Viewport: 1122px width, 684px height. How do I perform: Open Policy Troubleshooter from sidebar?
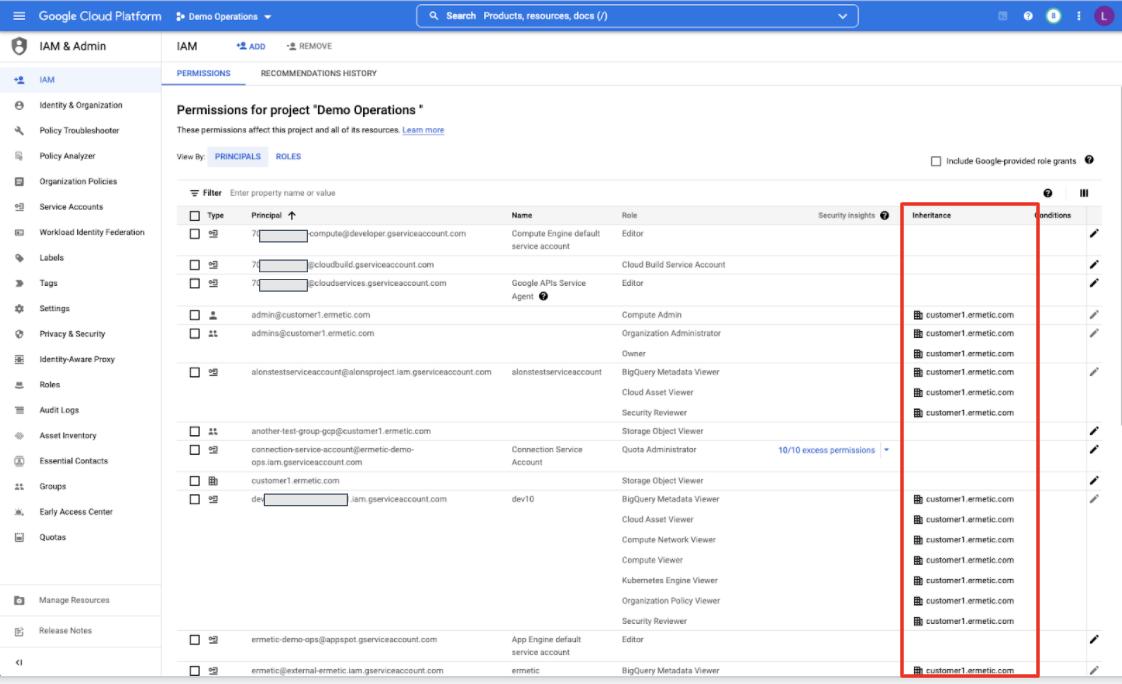coord(79,130)
